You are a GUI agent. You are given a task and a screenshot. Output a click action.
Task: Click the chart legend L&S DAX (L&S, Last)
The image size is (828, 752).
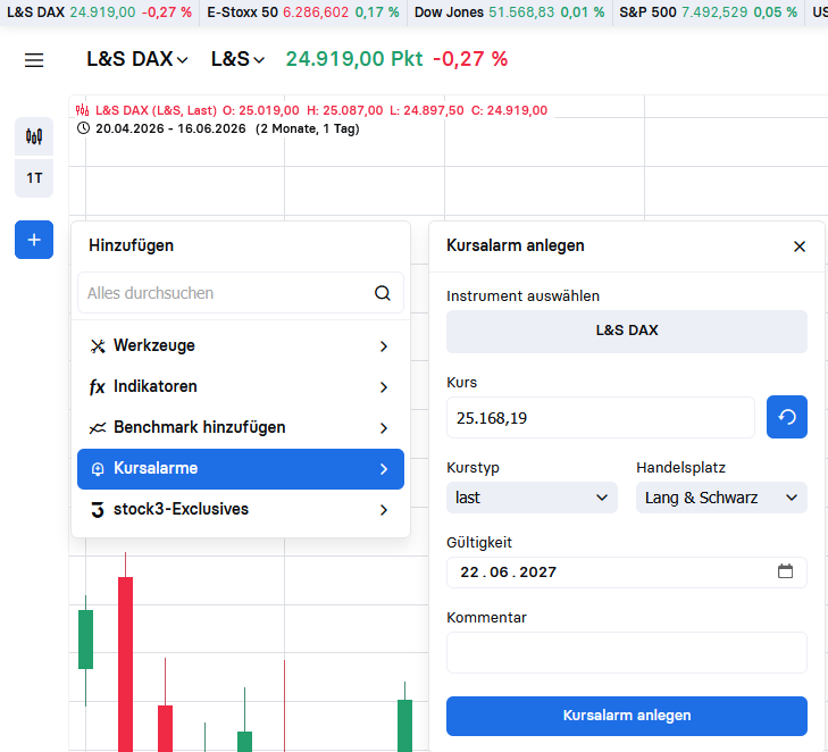156,110
